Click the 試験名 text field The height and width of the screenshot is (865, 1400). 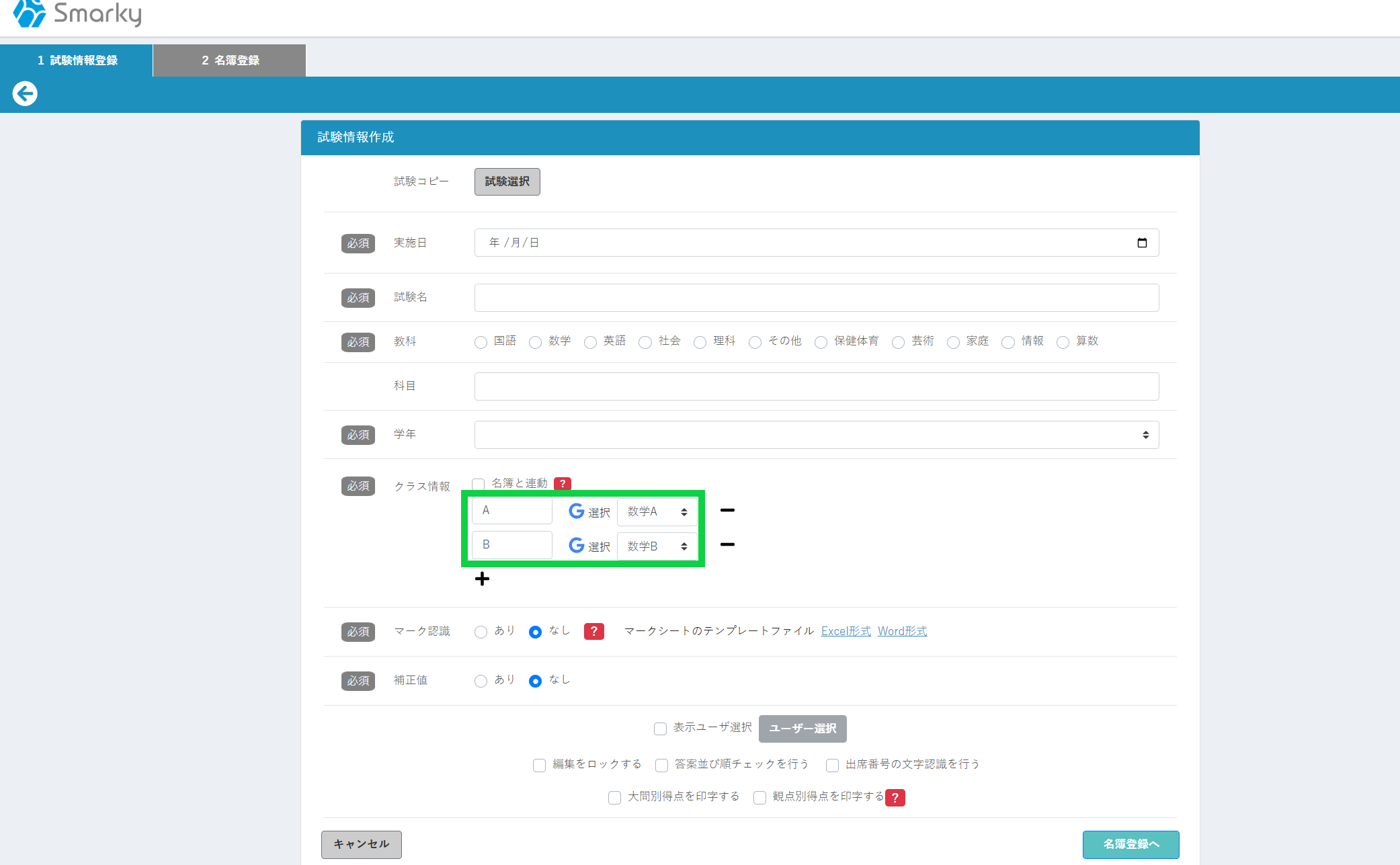click(817, 298)
